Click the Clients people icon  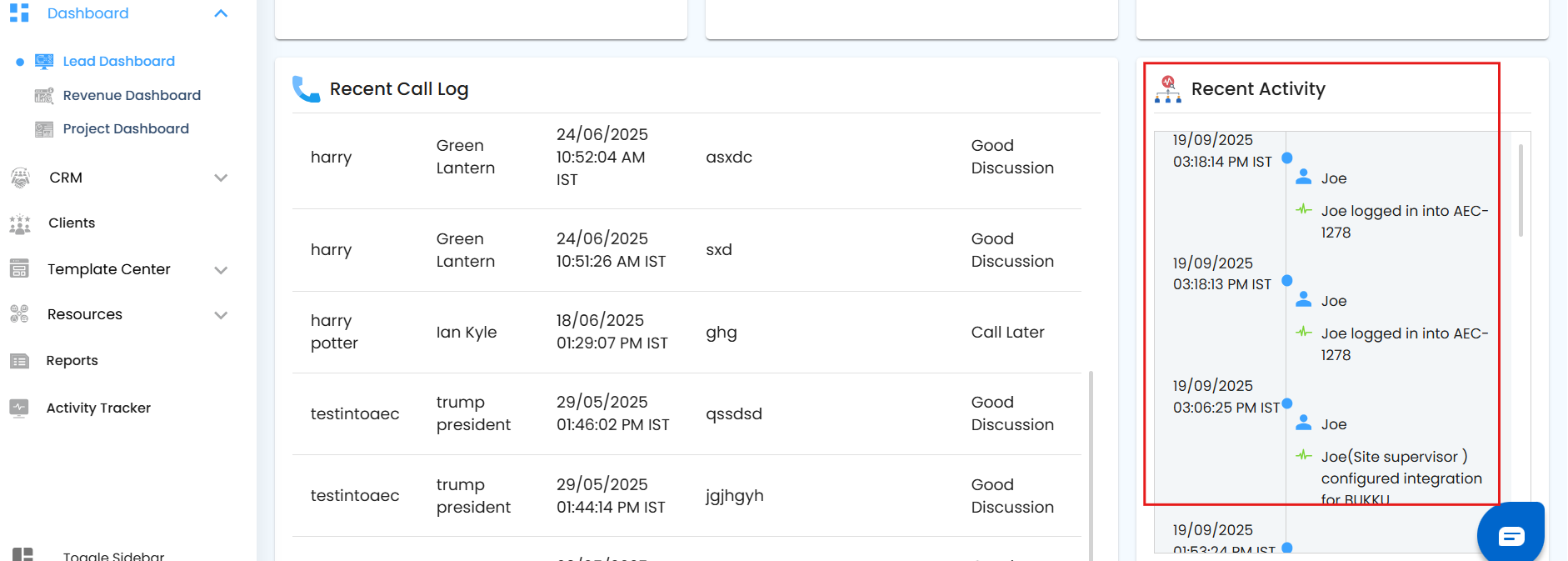pyautogui.click(x=19, y=223)
